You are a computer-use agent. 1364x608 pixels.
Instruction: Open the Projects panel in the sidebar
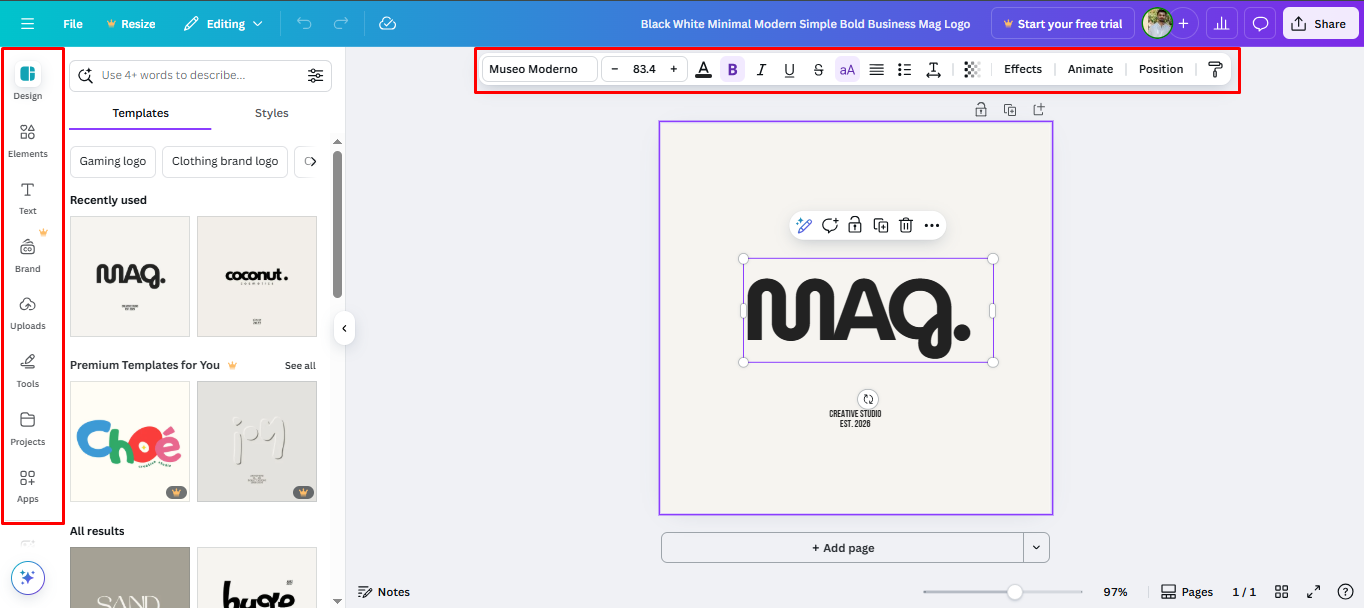point(28,427)
